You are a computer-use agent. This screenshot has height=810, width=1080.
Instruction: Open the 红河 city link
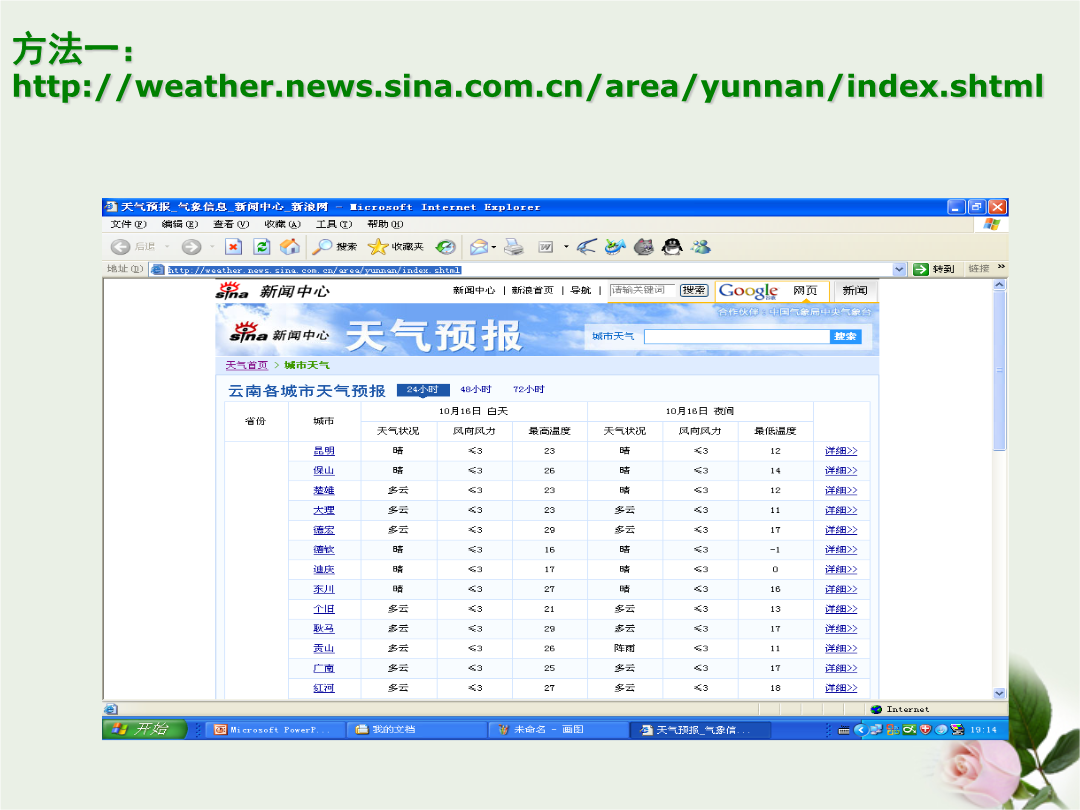324,688
